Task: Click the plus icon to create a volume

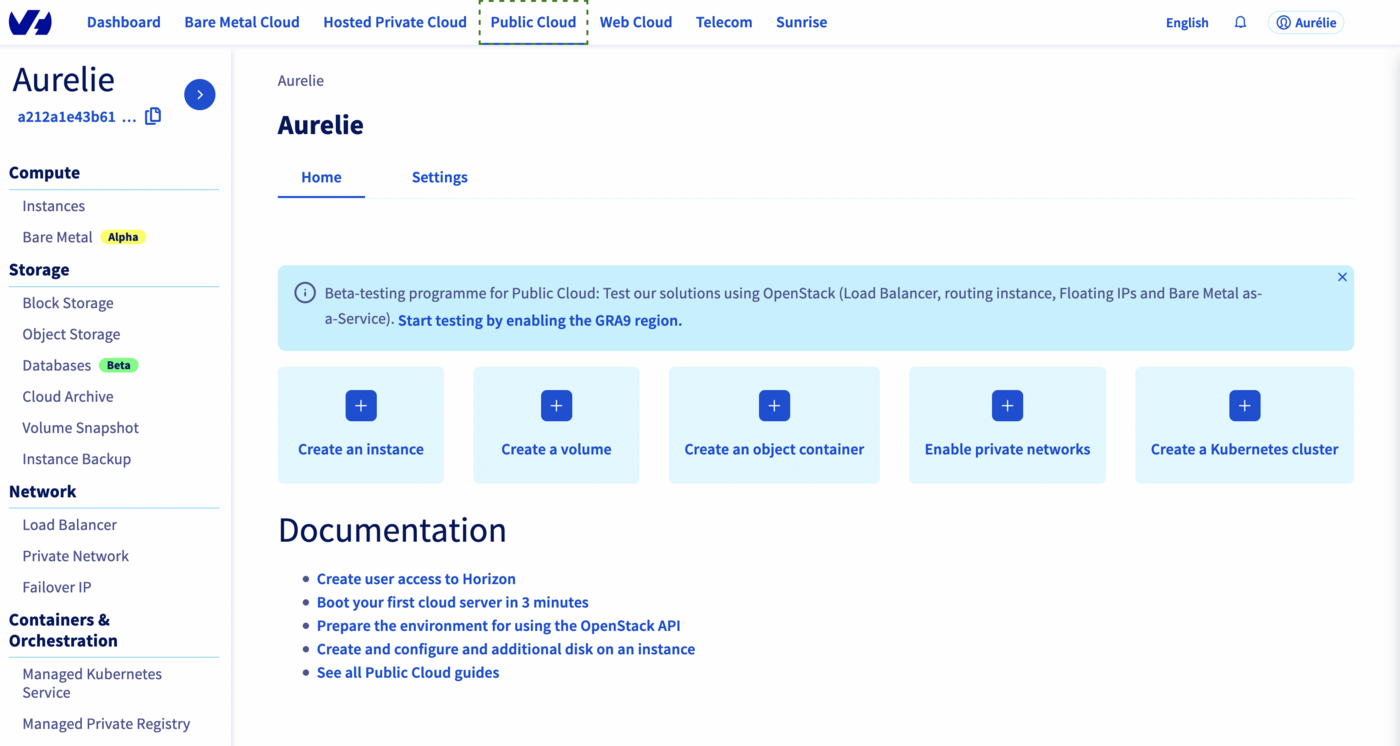Action: (556, 406)
